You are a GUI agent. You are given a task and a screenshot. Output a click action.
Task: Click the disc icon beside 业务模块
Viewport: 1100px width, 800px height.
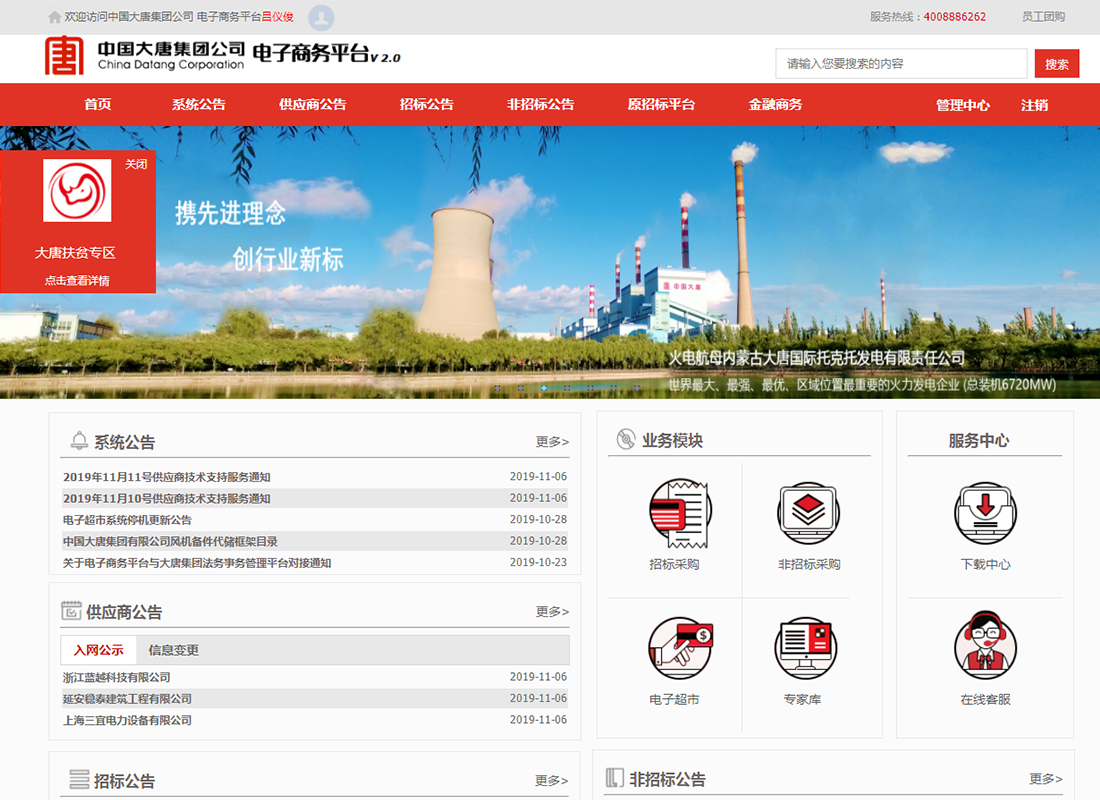[626, 439]
